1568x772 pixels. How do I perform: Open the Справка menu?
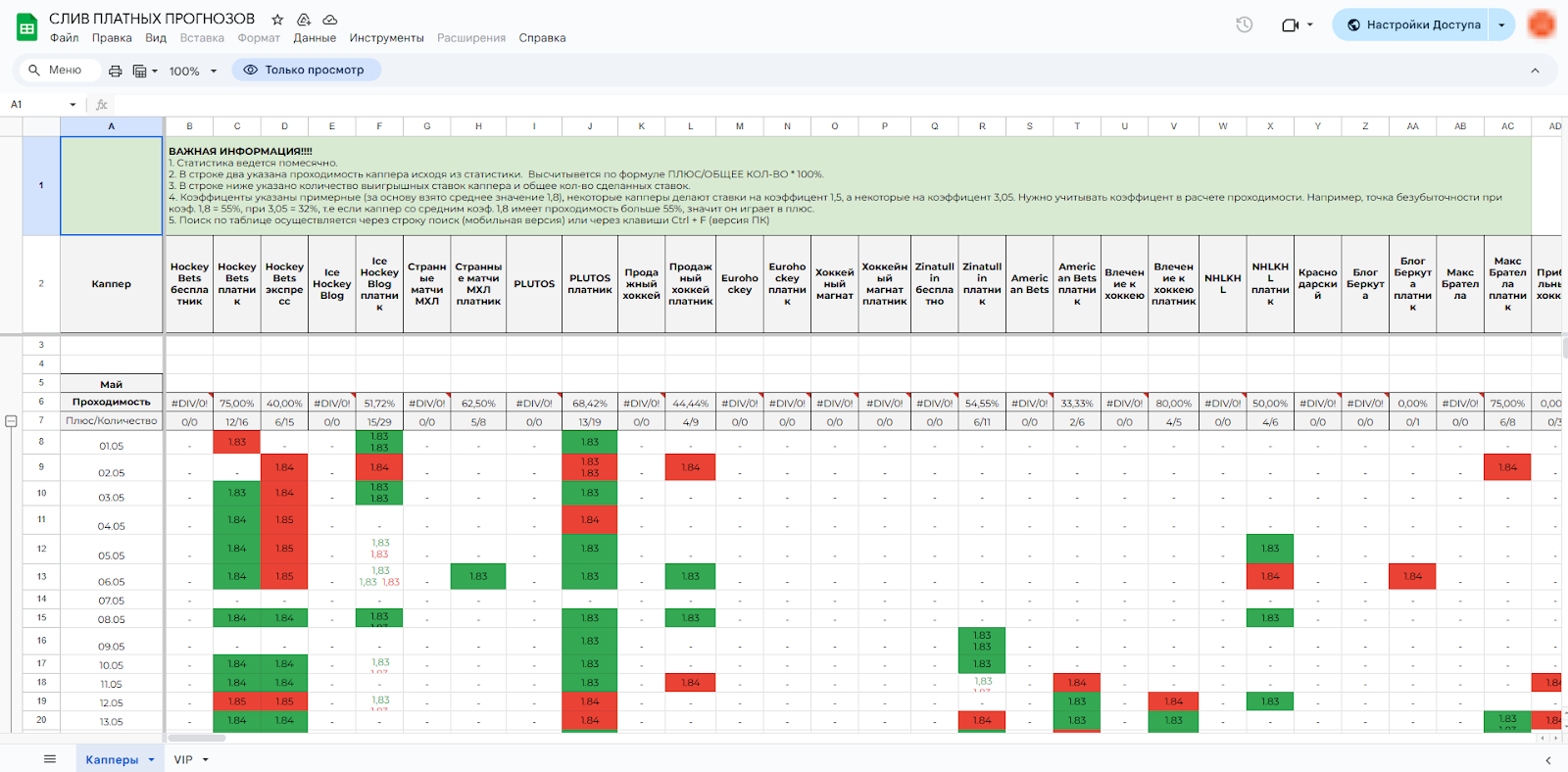[542, 38]
